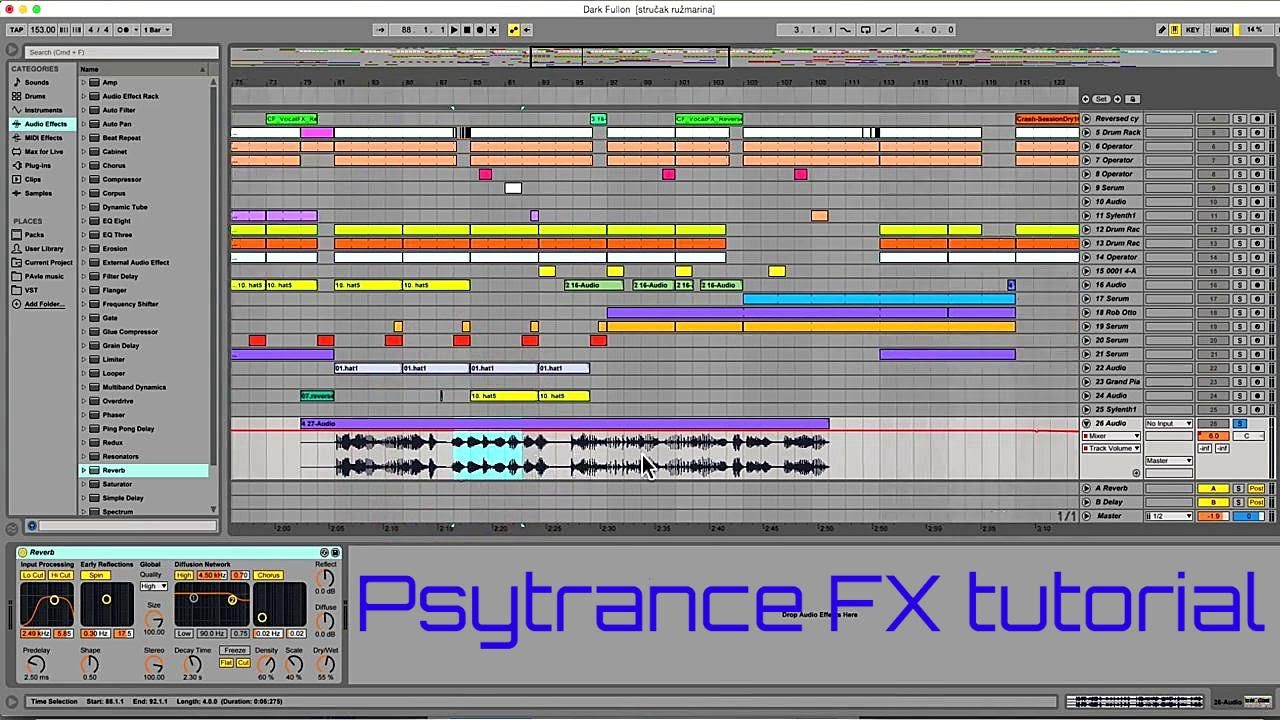Select Max for Live category
This screenshot has height=720, width=1280.
coord(43,152)
